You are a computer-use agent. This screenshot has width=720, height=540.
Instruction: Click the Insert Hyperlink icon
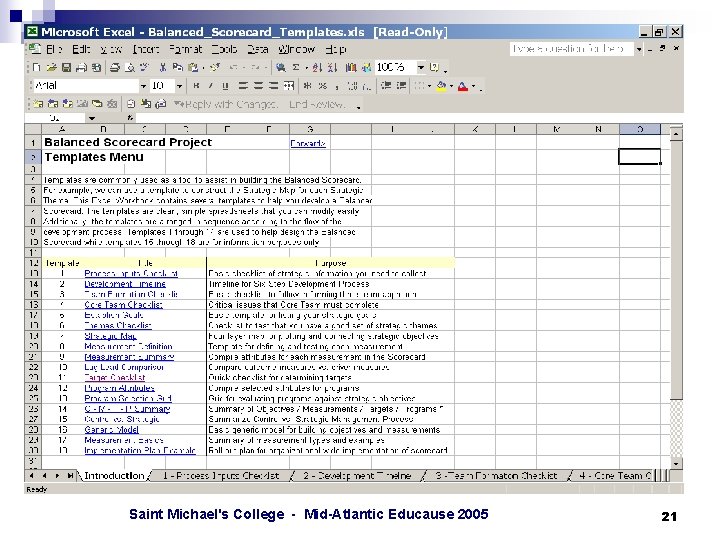(281, 68)
